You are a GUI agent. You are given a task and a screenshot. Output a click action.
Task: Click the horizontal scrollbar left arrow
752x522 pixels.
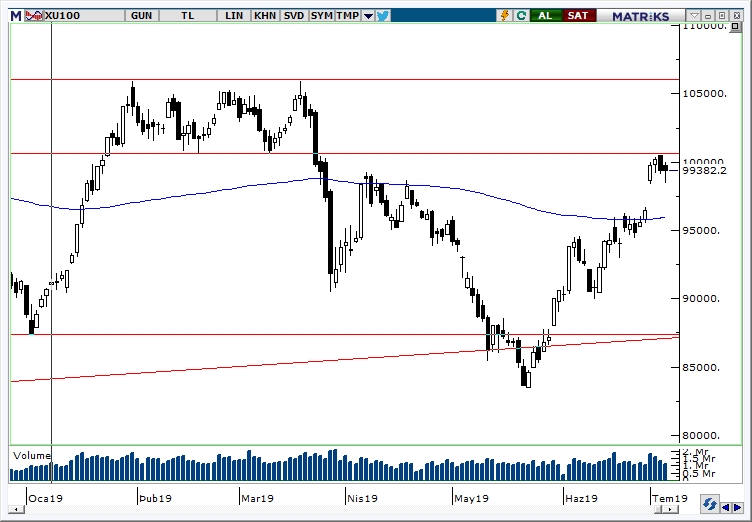coord(16,509)
